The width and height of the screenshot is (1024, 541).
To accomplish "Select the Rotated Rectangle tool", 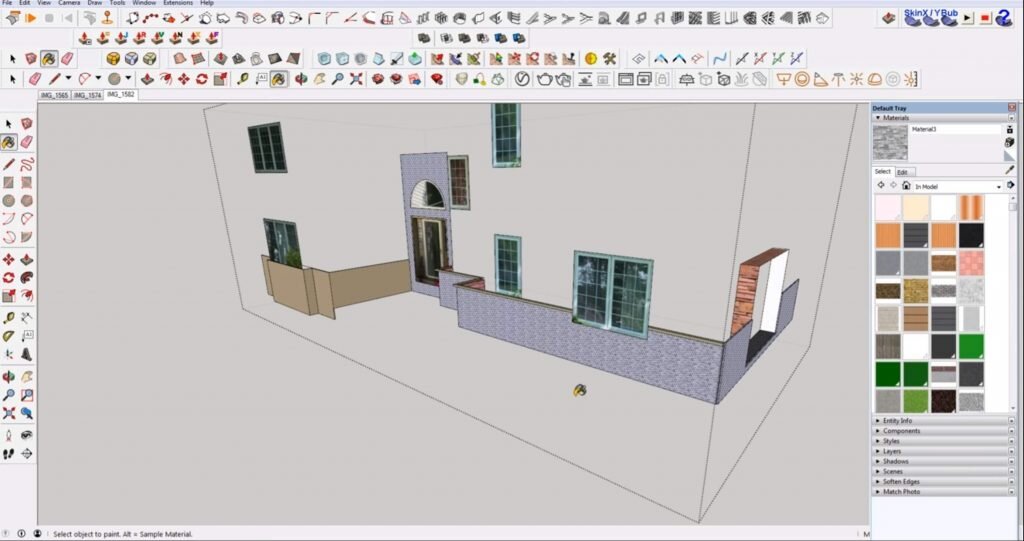I will [27, 182].
